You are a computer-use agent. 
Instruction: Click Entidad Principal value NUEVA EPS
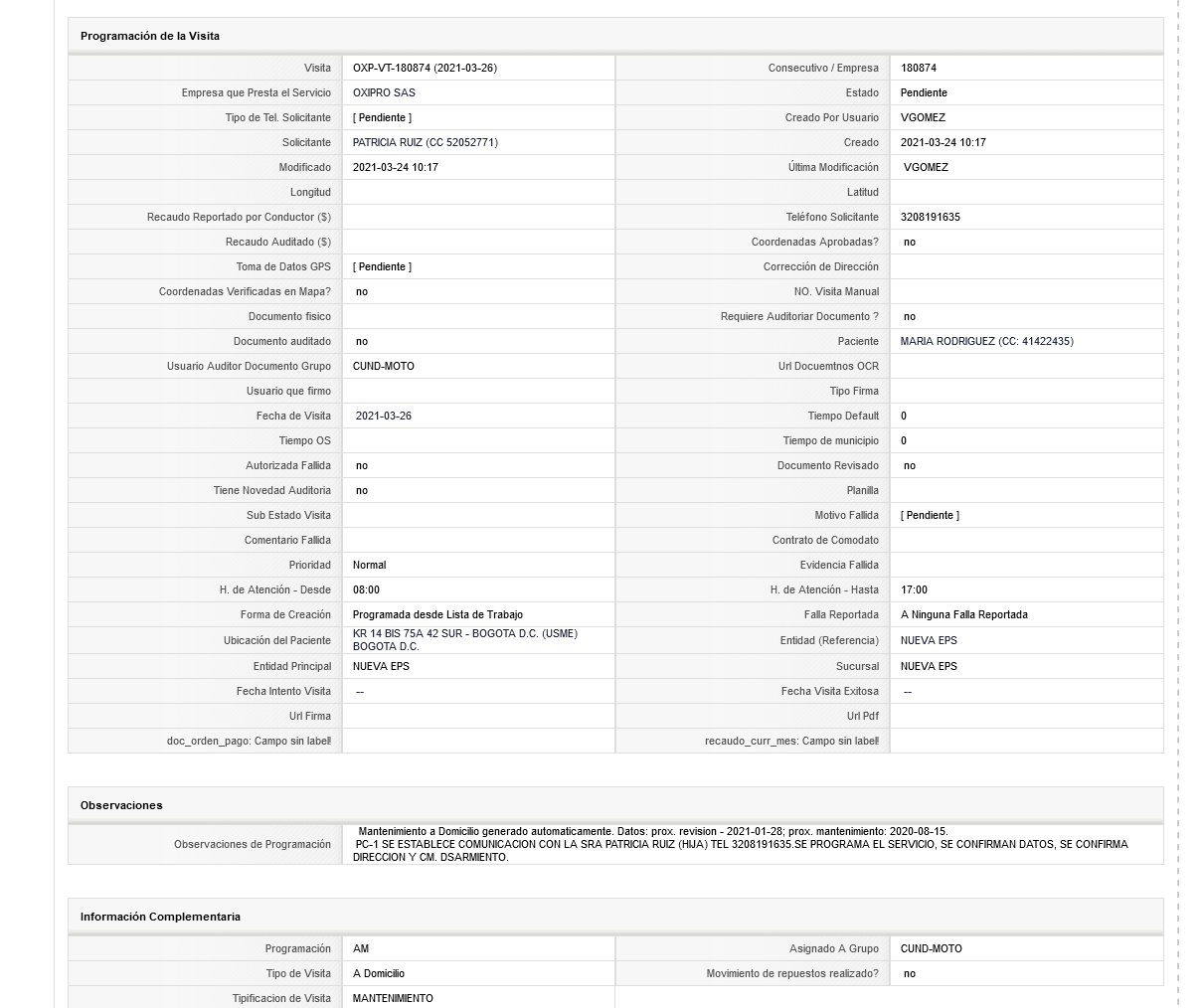pyautogui.click(x=381, y=666)
